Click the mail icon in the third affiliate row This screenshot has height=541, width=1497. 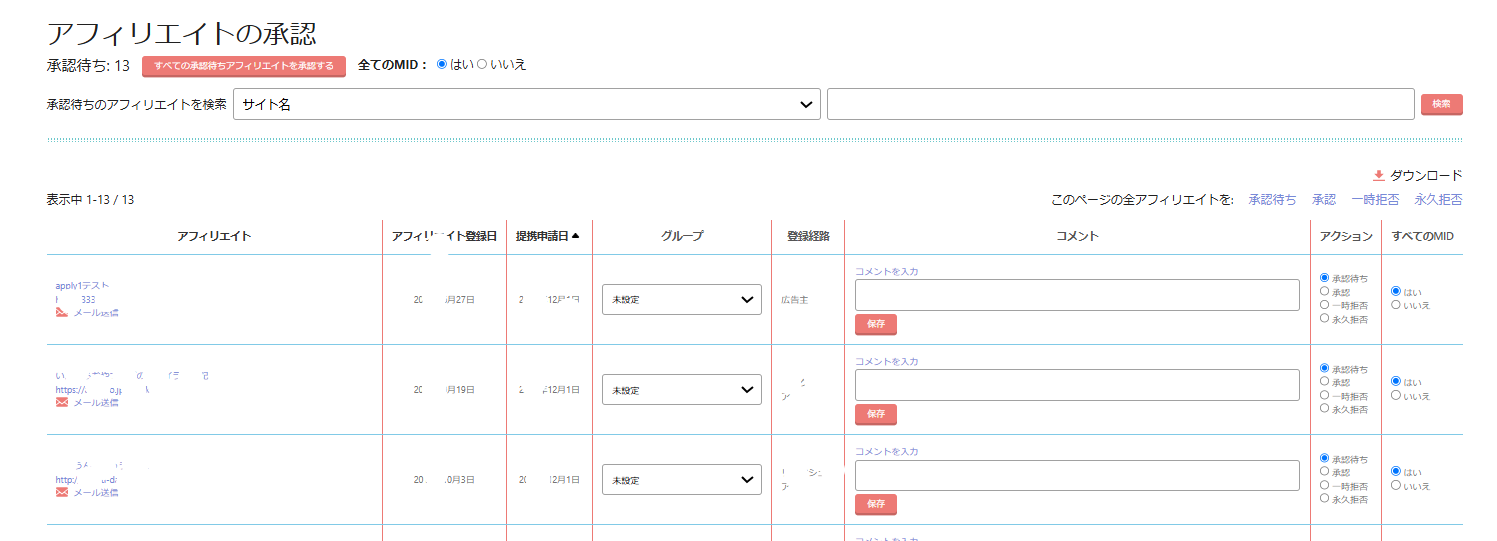click(x=62, y=492)
